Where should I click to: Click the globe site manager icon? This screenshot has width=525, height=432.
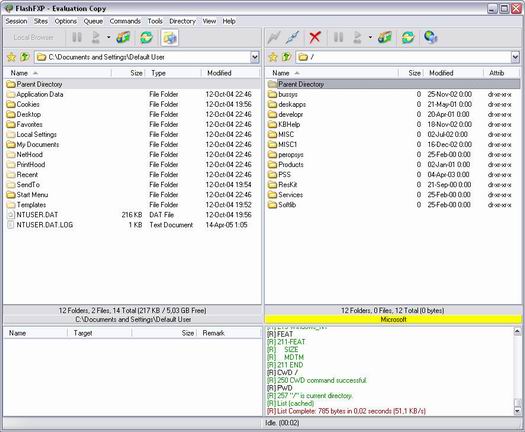pos(431,38)
